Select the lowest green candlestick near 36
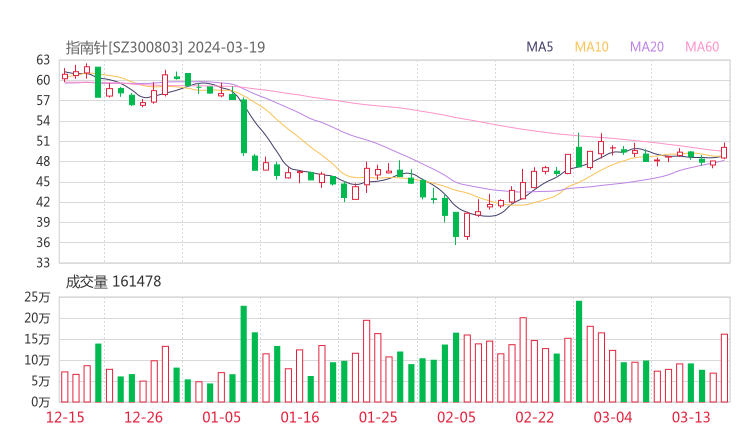The height and width of the screenshot is (440, 740). pos(456,228)
